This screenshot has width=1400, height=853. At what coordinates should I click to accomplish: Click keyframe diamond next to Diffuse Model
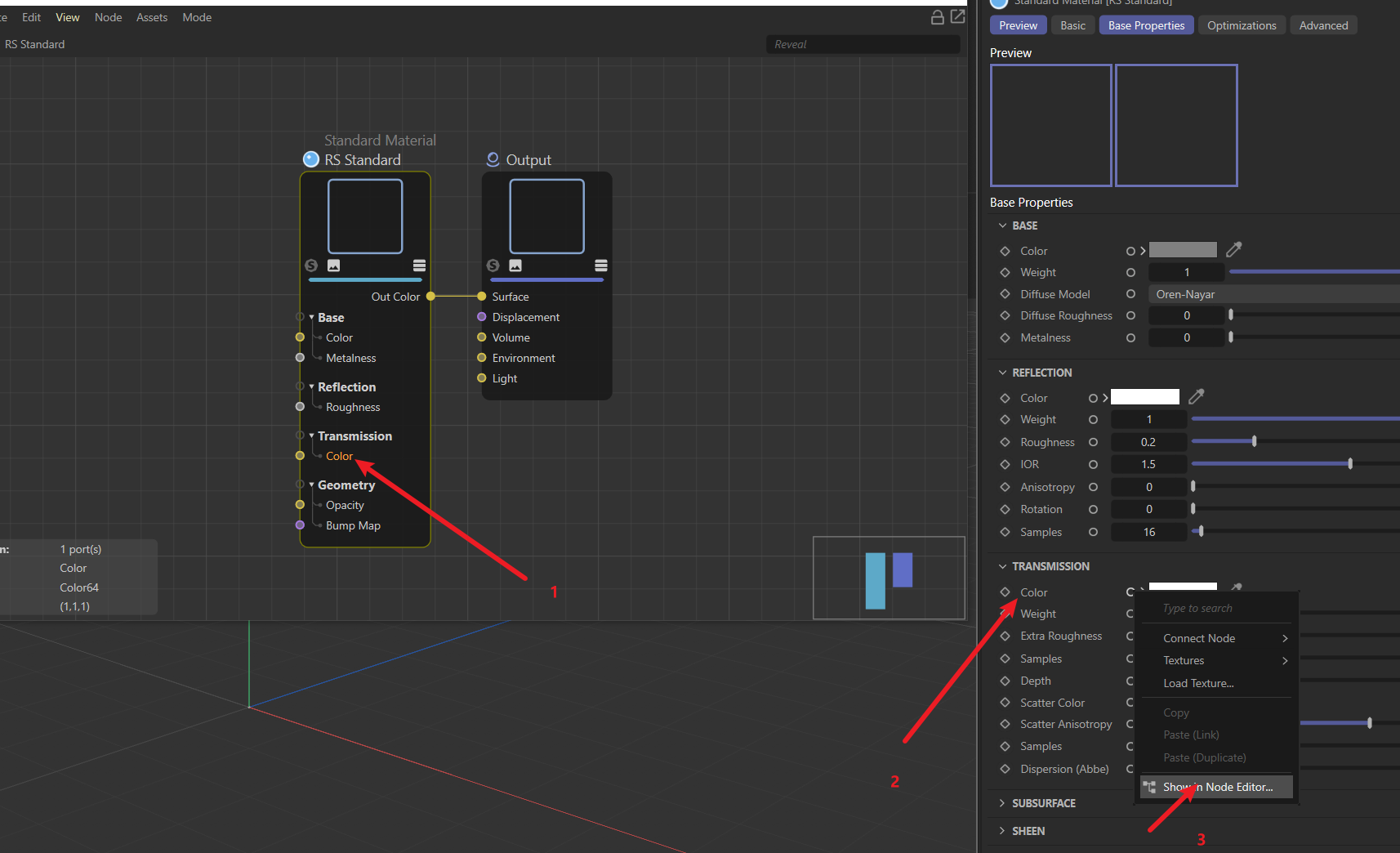(x=1005, y=294)
